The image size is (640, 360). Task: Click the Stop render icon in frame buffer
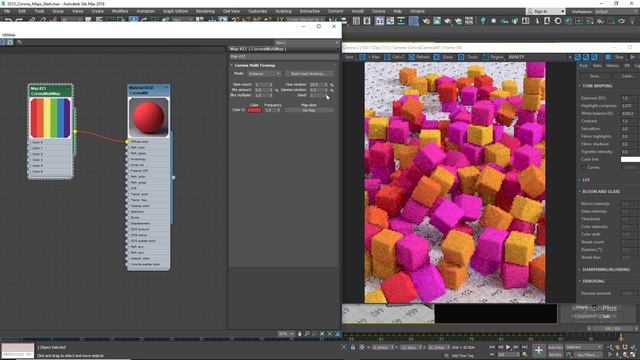point(608,57)
